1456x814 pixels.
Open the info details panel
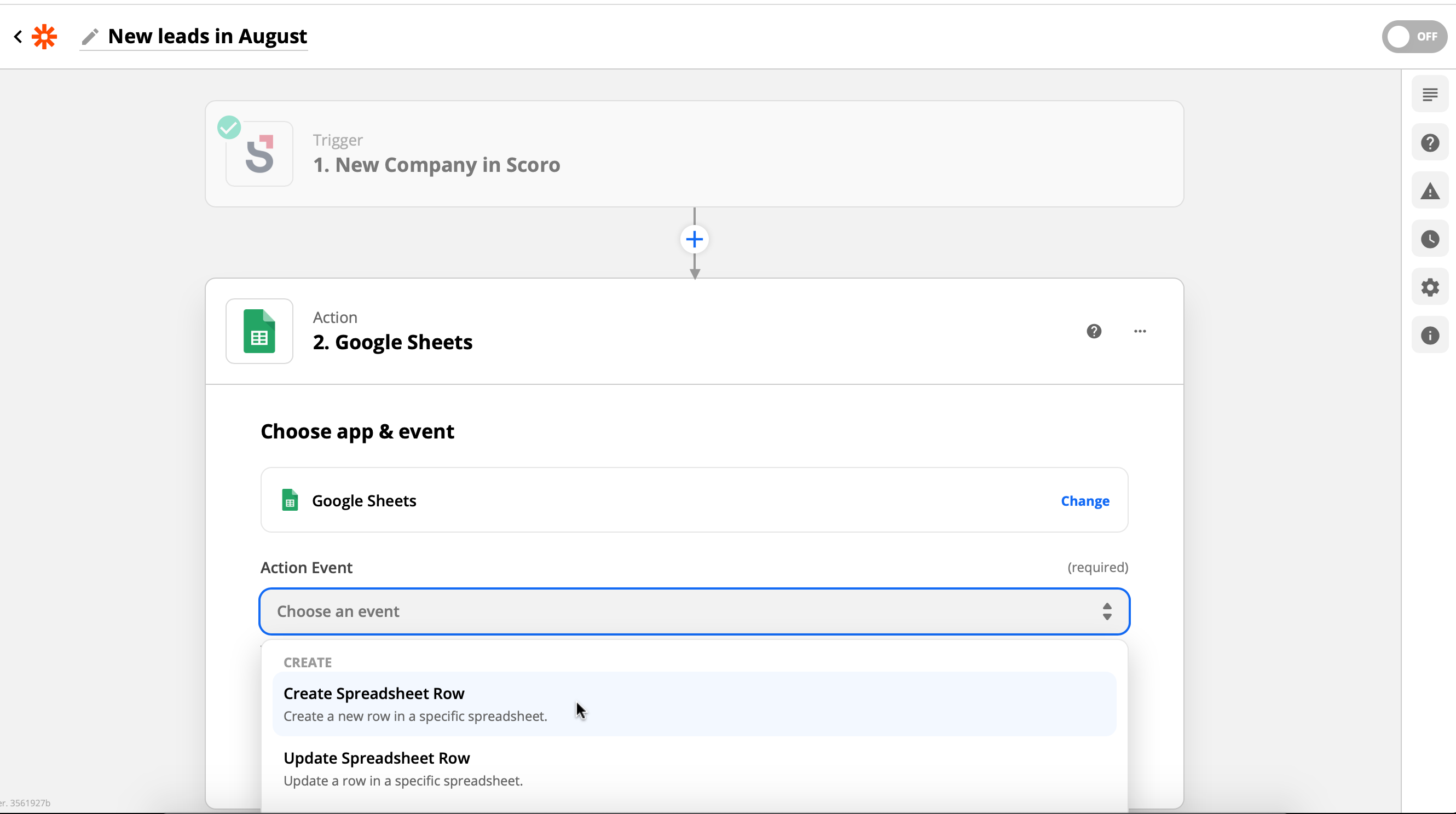[1430, 336]
